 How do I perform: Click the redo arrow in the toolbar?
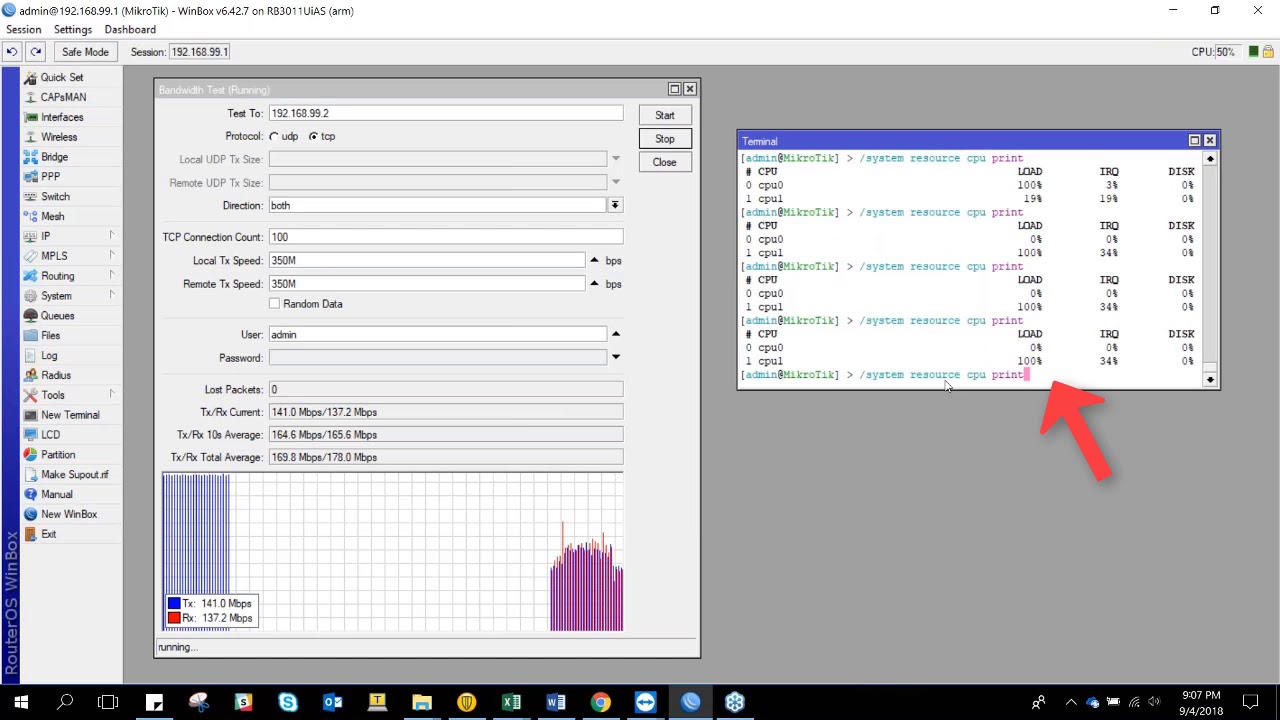(x=36, y=52)
